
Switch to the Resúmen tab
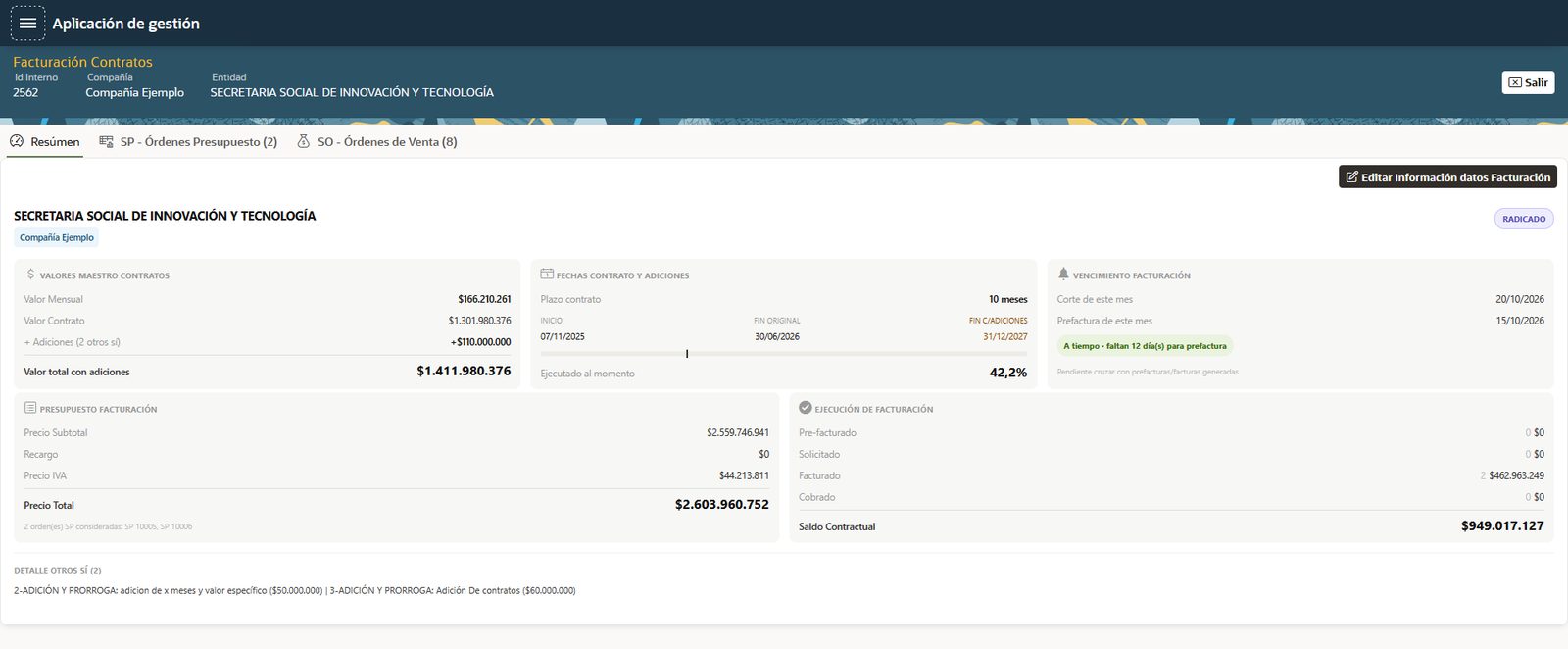coord(45,142)
